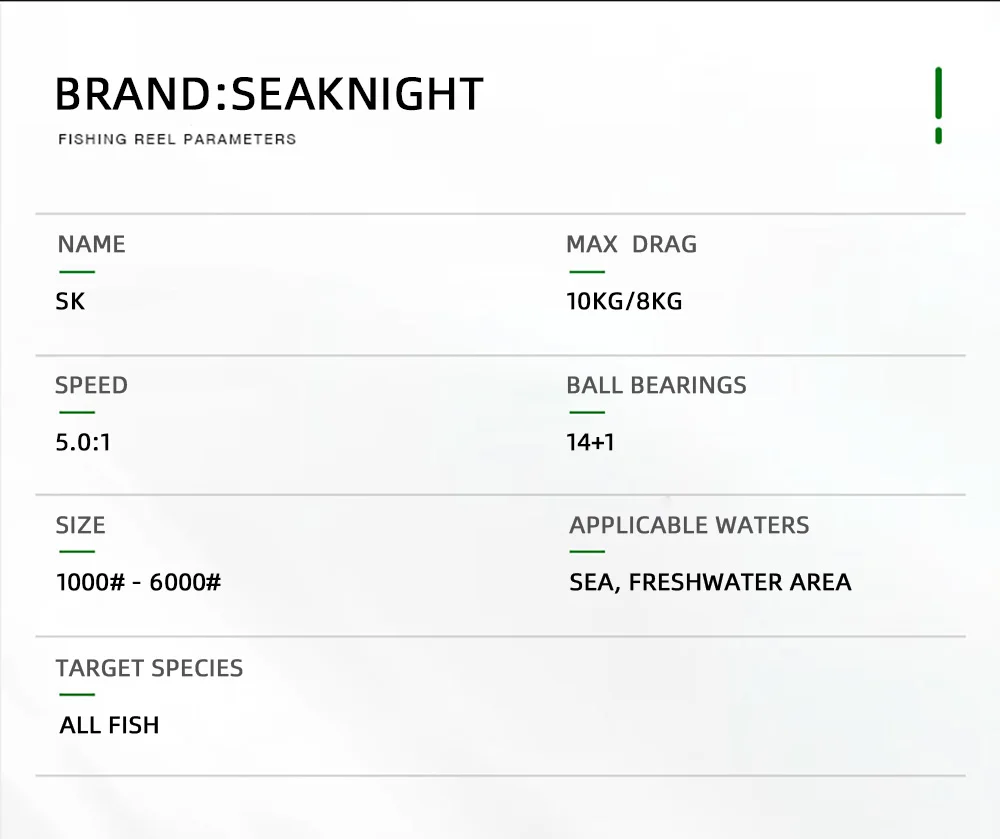Click the green exclamation mark icon
The image size is (1000, 839).
(x=938, y=105)
